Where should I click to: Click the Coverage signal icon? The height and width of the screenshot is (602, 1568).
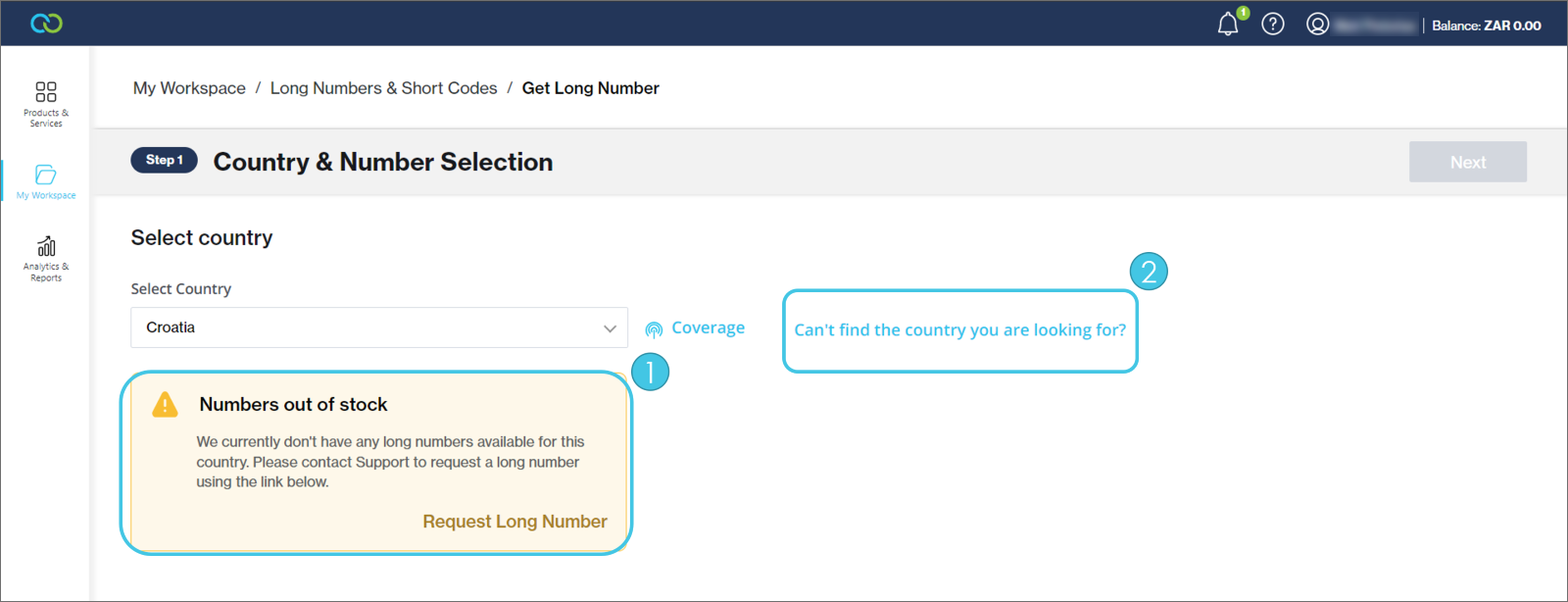coord(654,329)
